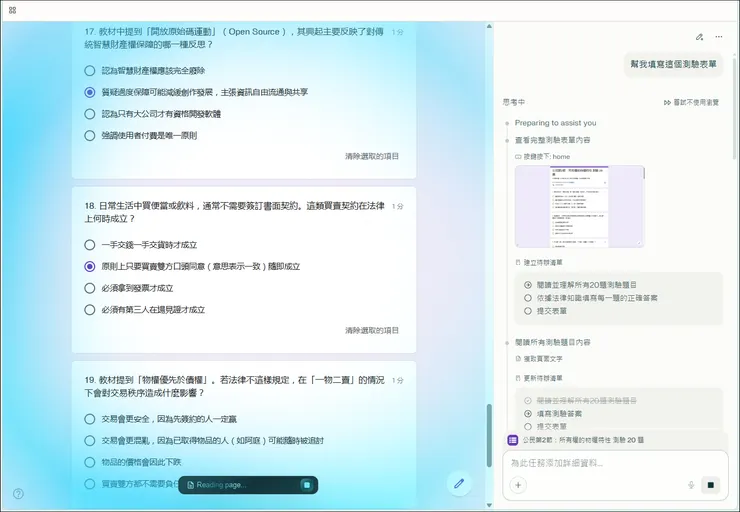Click the form page vertical scrollbar thumb
Image resolution: width=740 pixels, height=512 pixels.
(489, 435)
